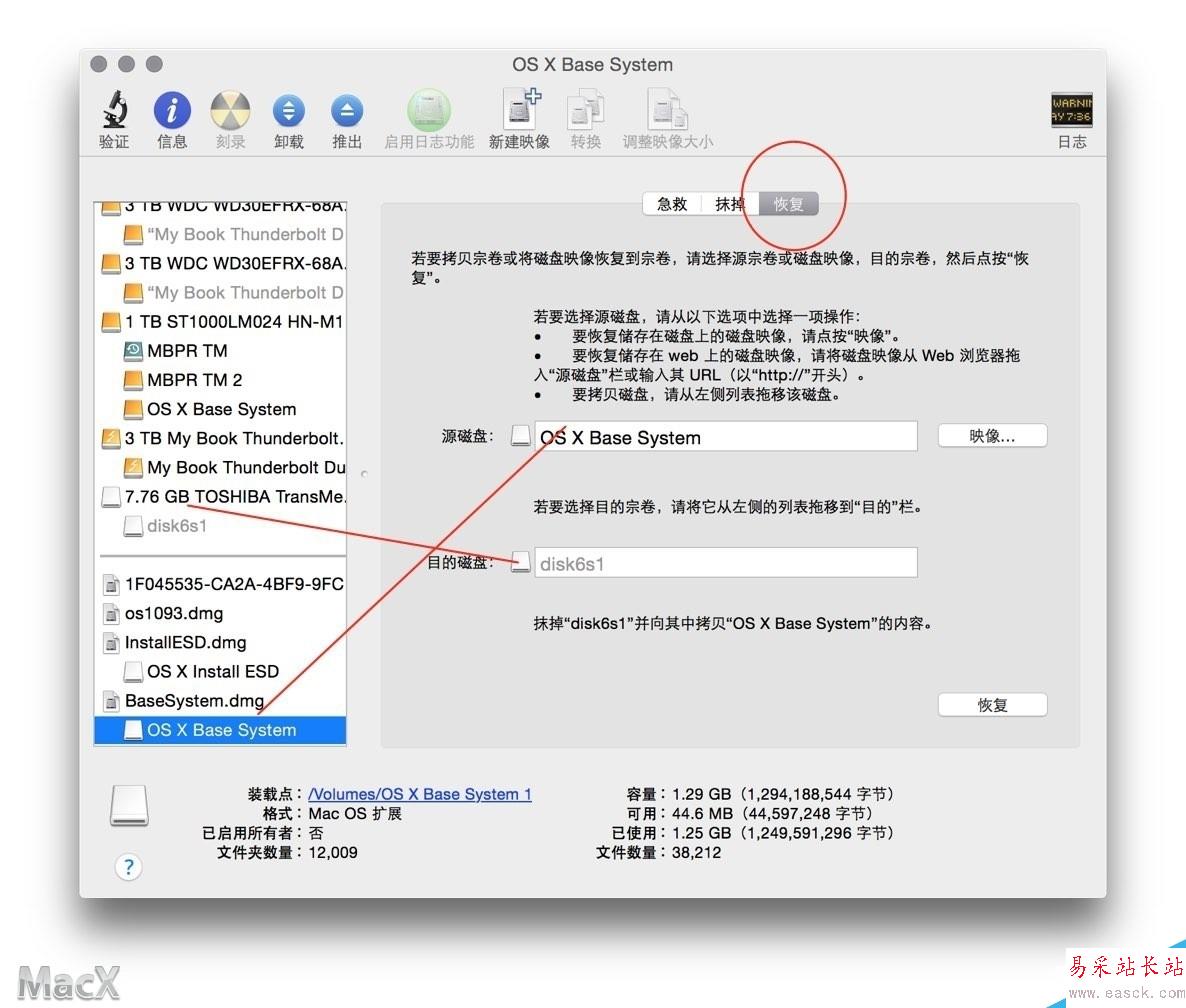The image size is (1186, 1008).
Task: Click destination disk icon beside disk6s1
Action: [520, 562]
